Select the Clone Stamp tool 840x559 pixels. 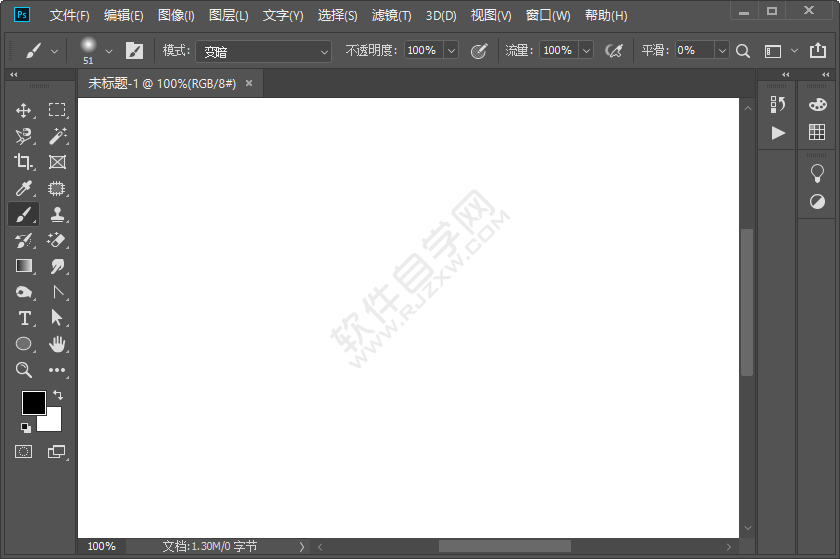click(57, 214)
